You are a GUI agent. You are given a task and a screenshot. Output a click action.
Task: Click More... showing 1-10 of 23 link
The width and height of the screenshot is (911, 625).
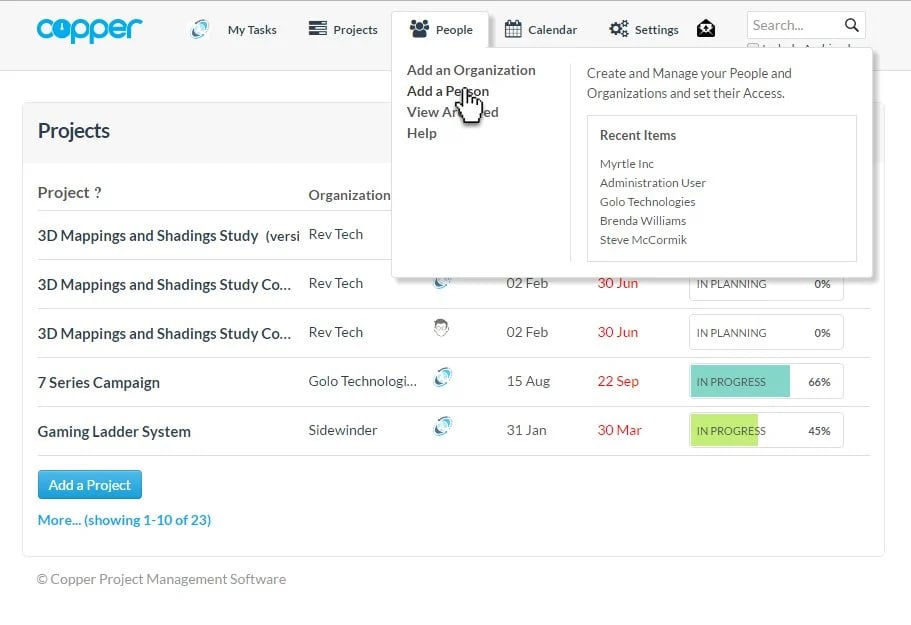coord(124,520)
